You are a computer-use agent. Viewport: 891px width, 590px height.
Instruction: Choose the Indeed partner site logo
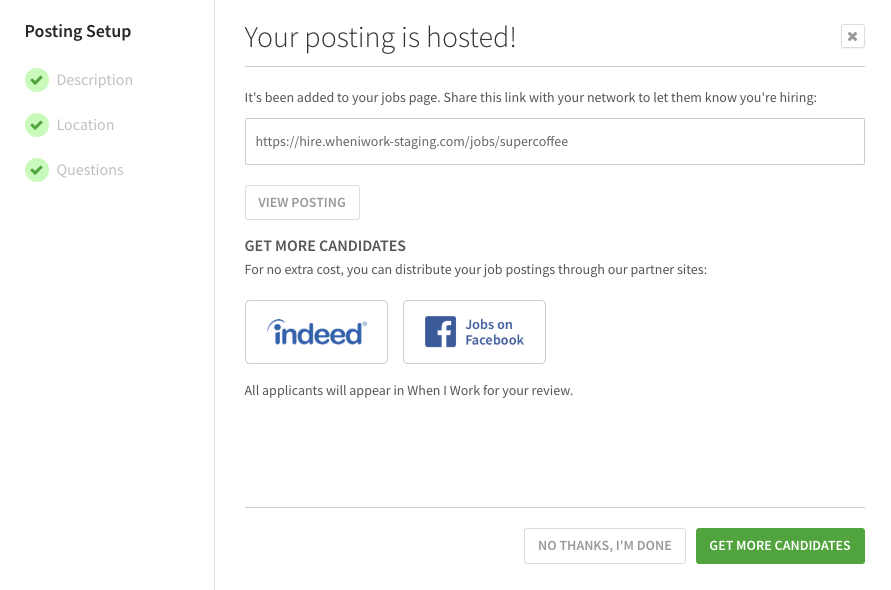click(x=317, y=332)
